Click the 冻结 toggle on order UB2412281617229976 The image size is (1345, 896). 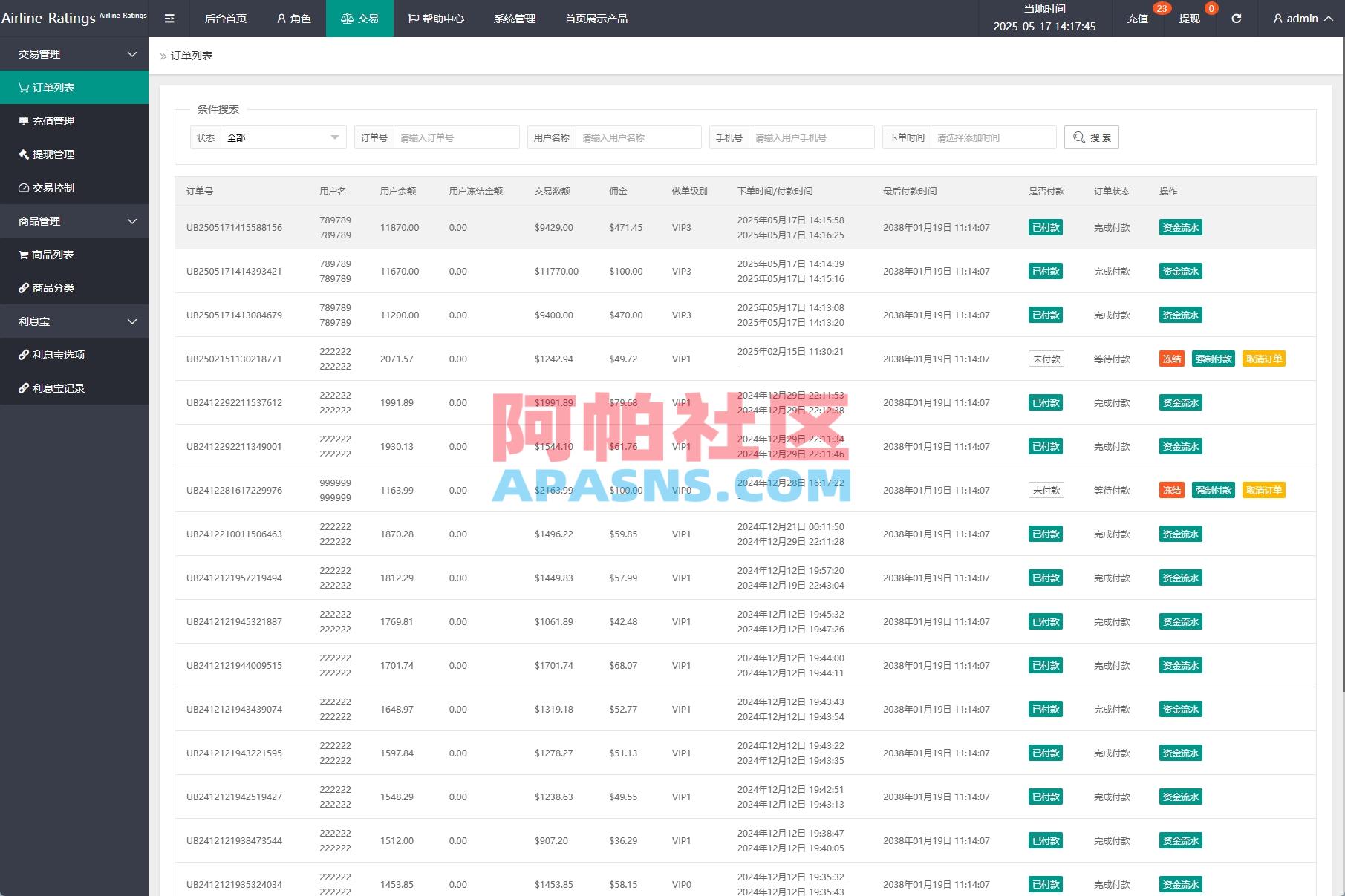(x=1172, y=490)
